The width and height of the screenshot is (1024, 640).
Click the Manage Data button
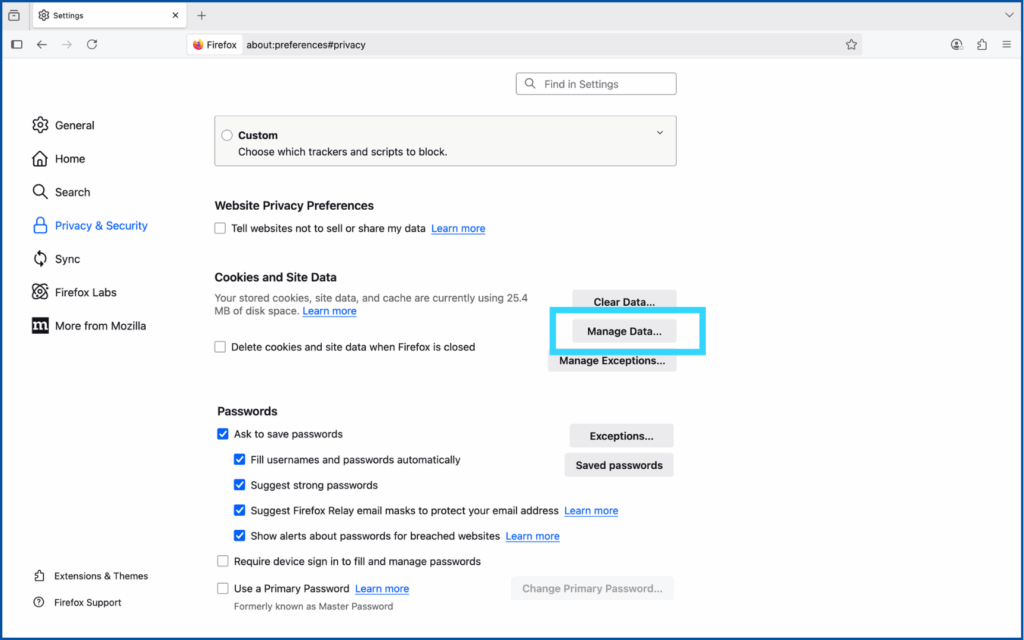624,331
